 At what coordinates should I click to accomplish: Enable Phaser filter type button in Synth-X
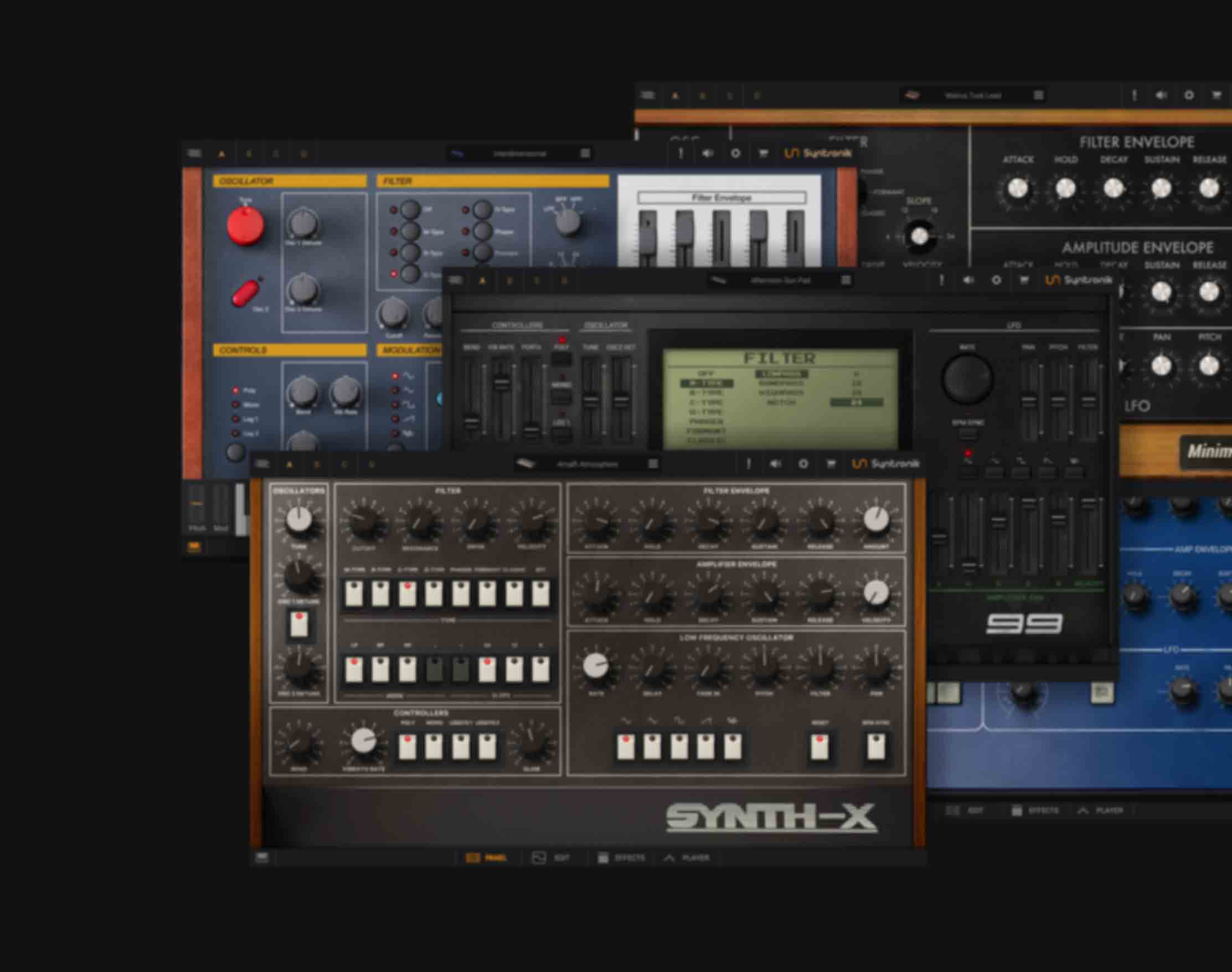pyautogui.click(x=461, y=593)
